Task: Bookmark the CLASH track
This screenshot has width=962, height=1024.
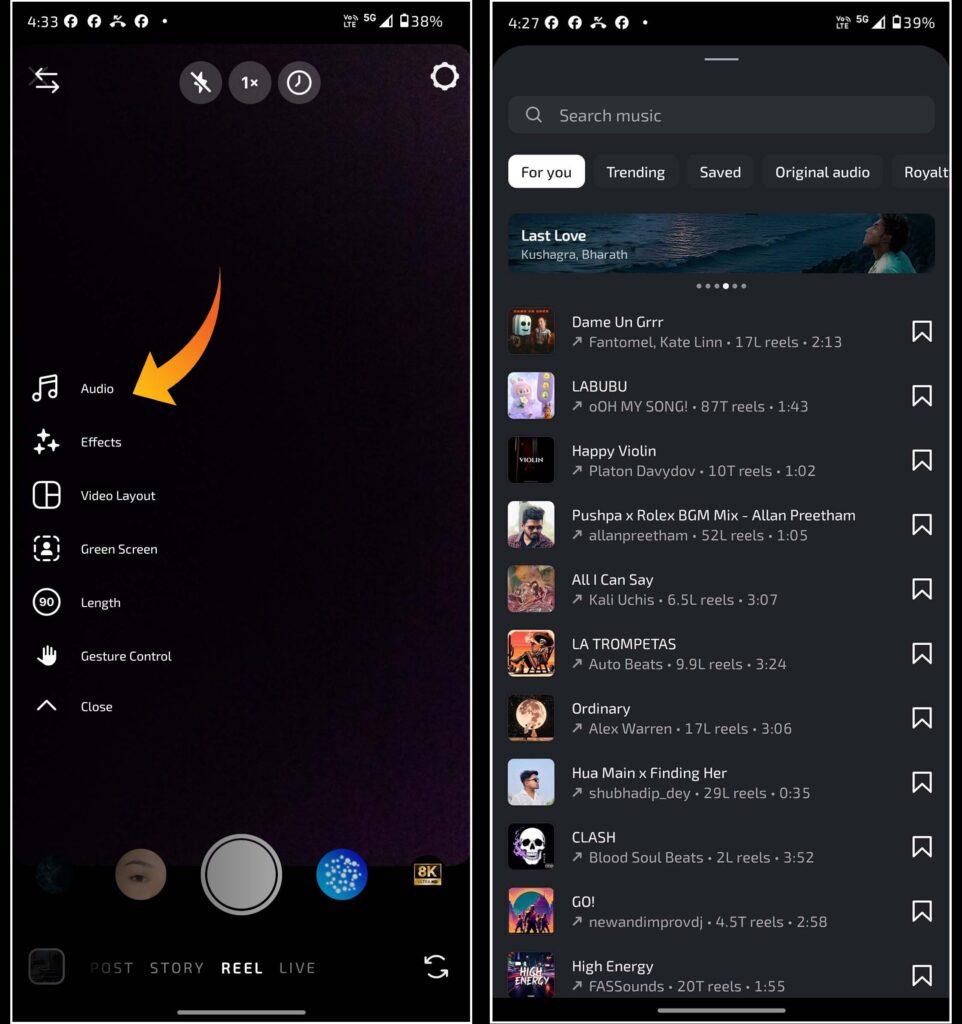Action: click(922, 847)
